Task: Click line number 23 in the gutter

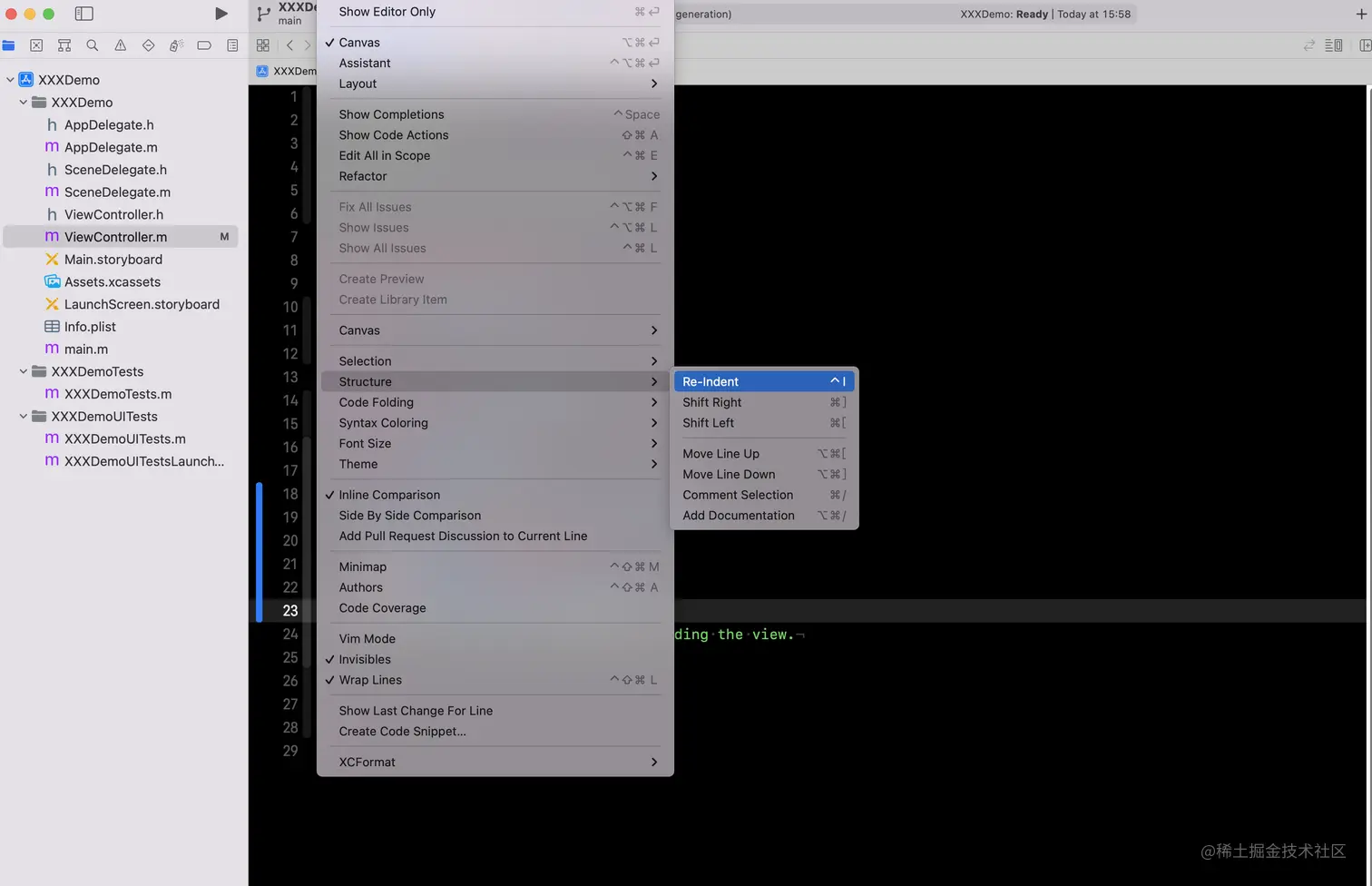Action: [290, 611]
